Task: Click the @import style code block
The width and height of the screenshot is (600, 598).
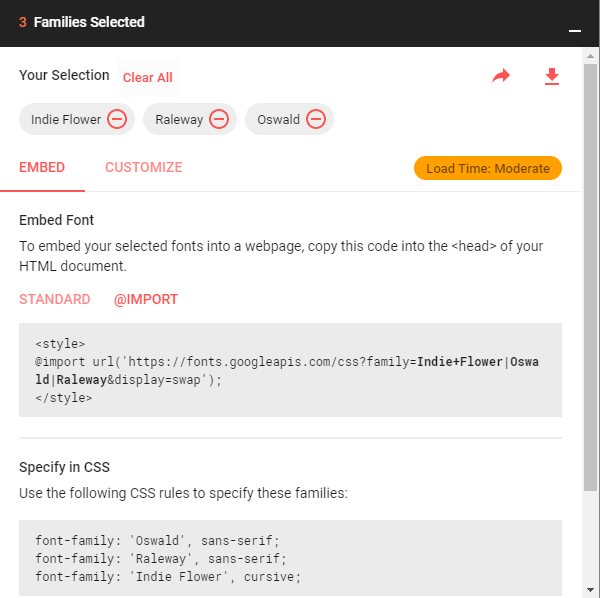Action: coord(290,370)
